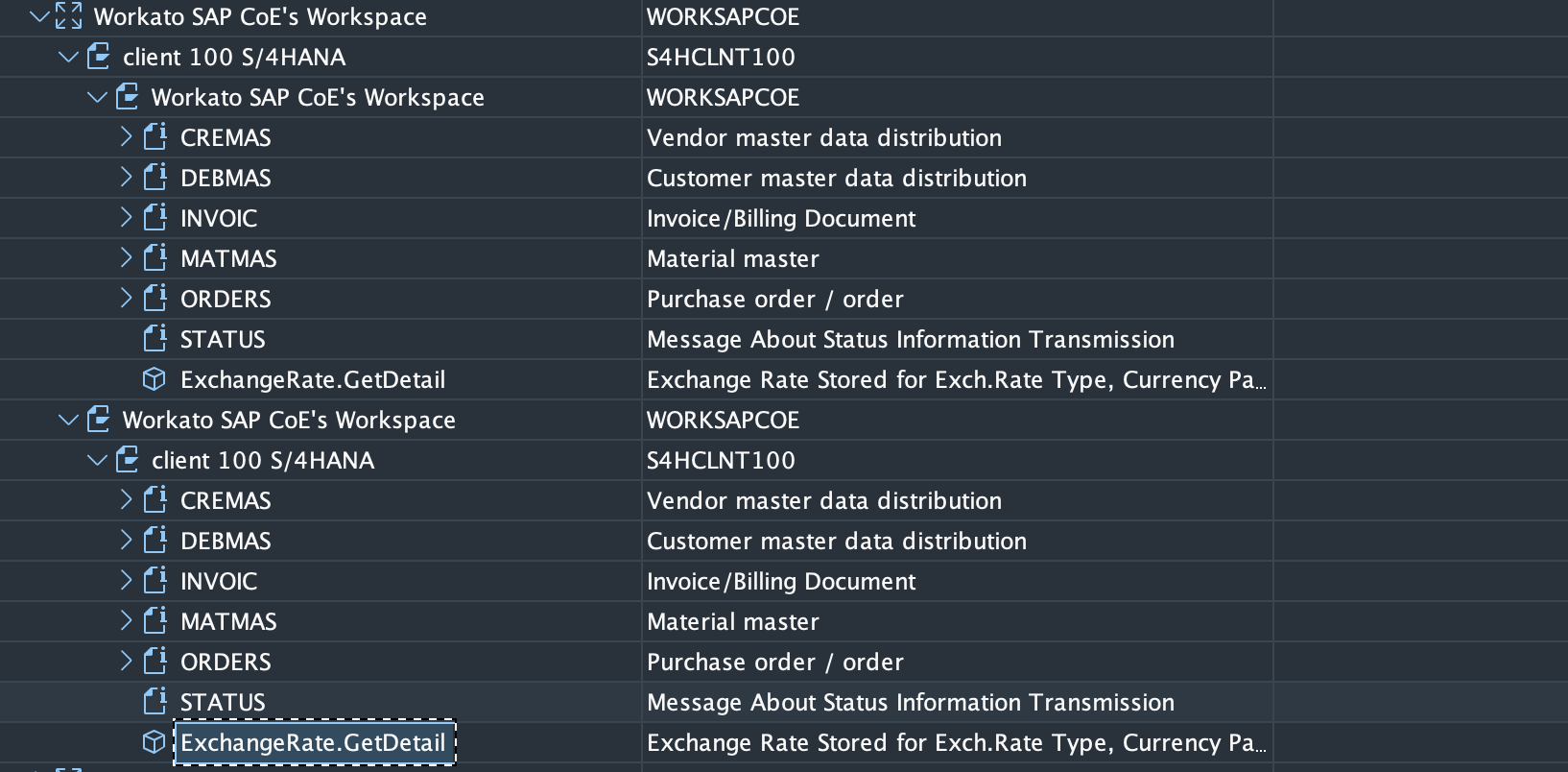Viewport: 1568px width, 772px height.
Task: Click the STATUS document icon above highlighted ExchangeRate.GetDetail
Action: point(154,702)
